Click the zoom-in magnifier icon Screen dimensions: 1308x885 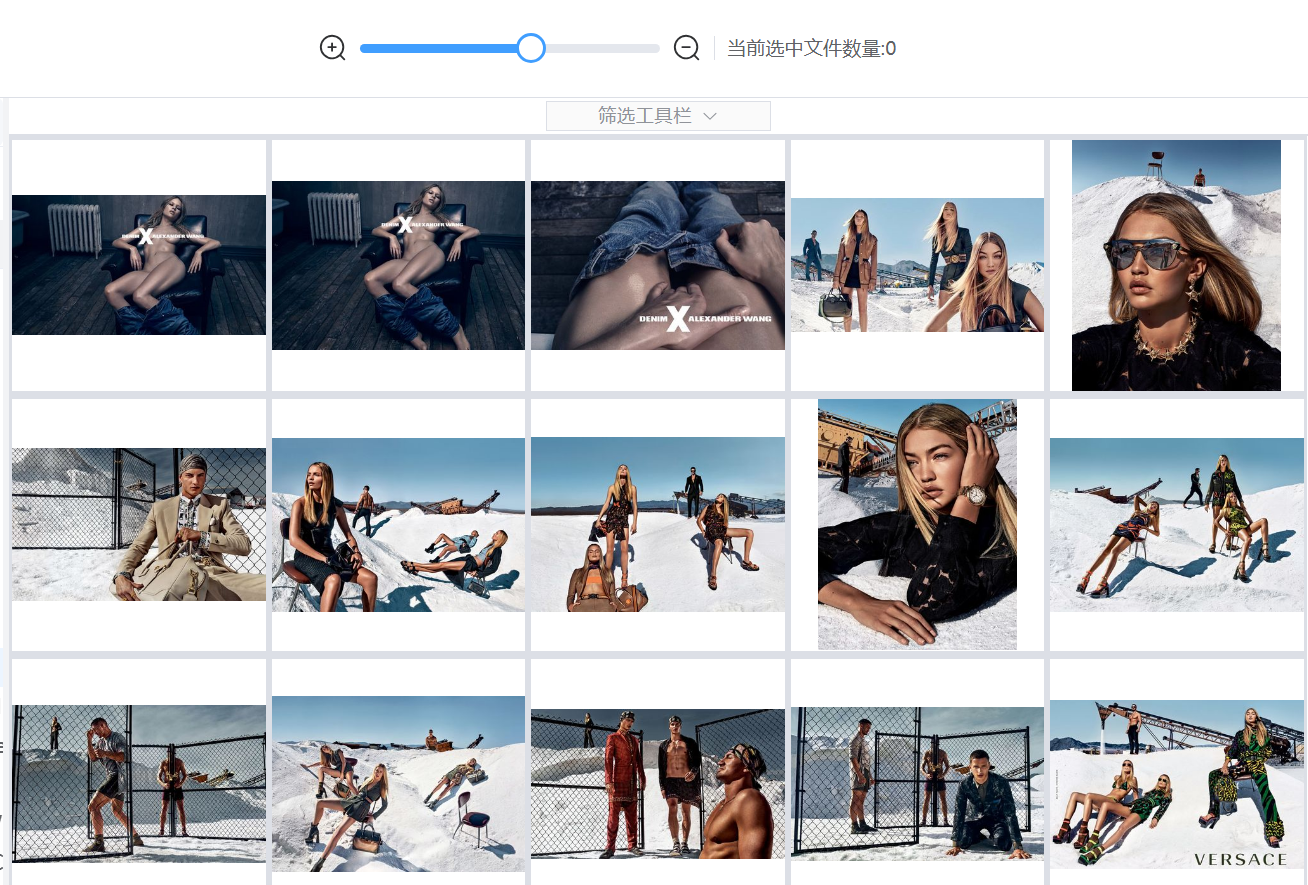coord(333,47)
